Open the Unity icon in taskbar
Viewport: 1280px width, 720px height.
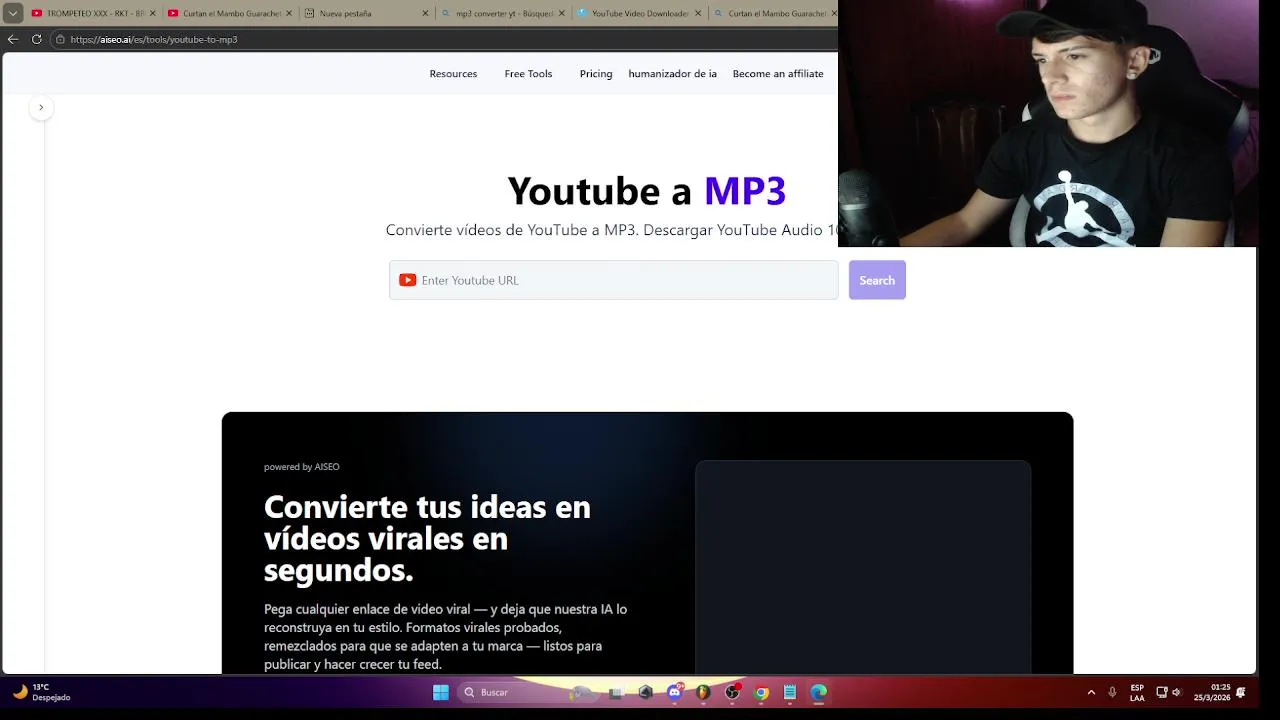(646, 692)
